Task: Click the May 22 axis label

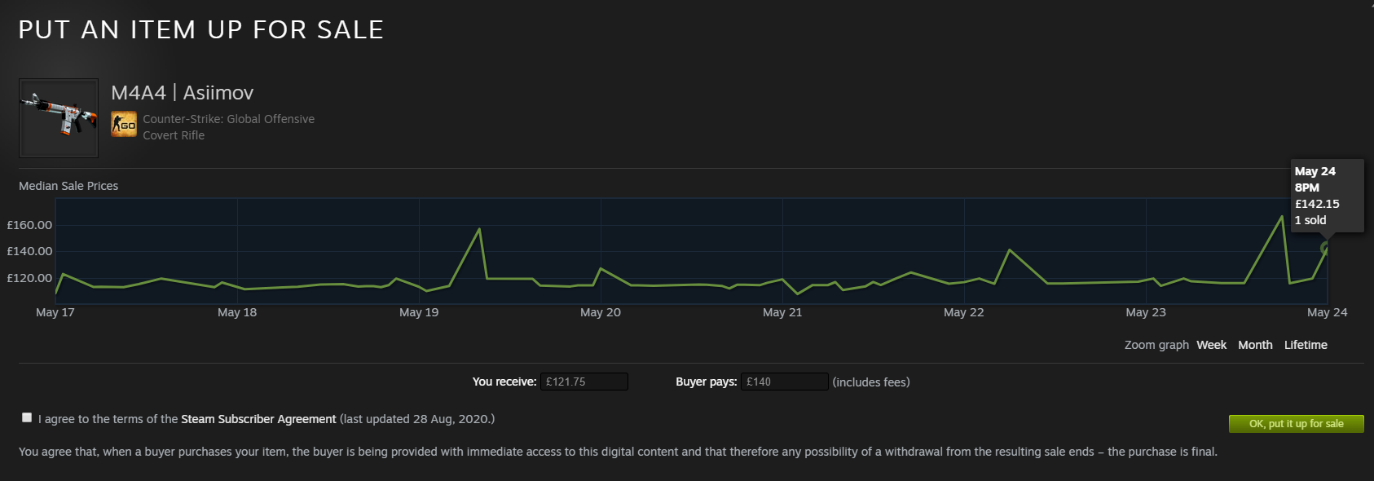Action: pos(964,313)
